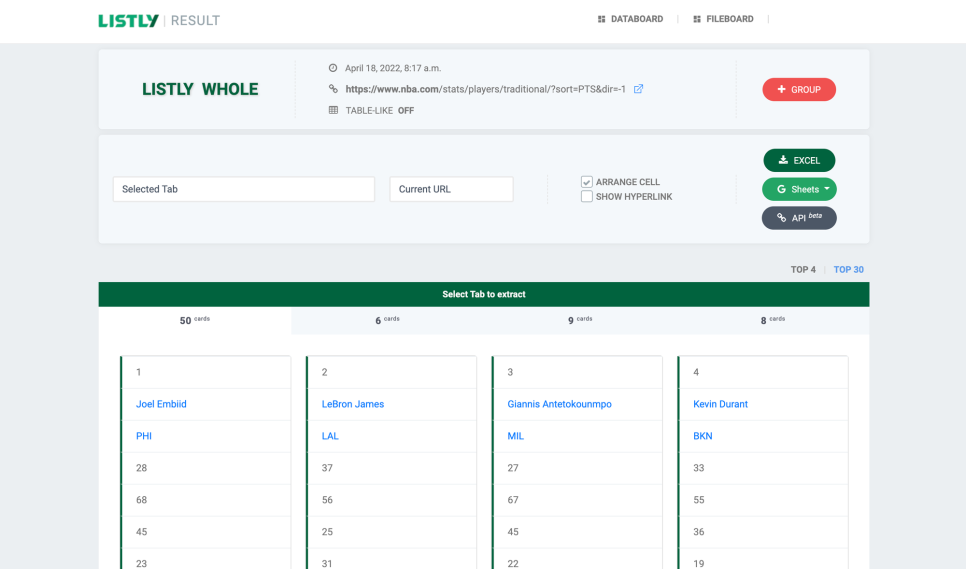Enable the SHOW HYPERLINK checkbox
The image size is (966, 569).
[x=586, y=196]
